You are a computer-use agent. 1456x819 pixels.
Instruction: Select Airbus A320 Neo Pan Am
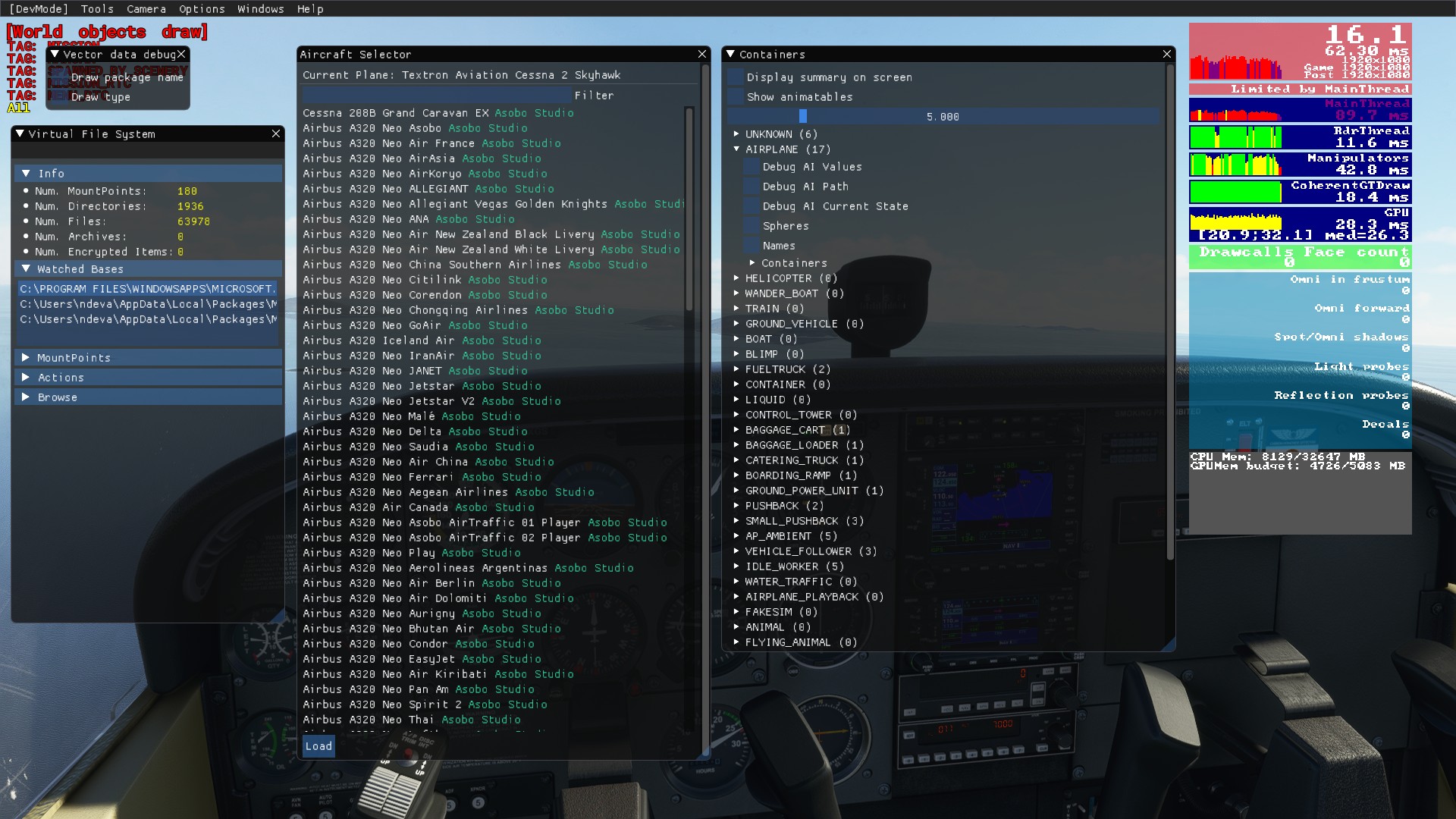click(419, 689)
